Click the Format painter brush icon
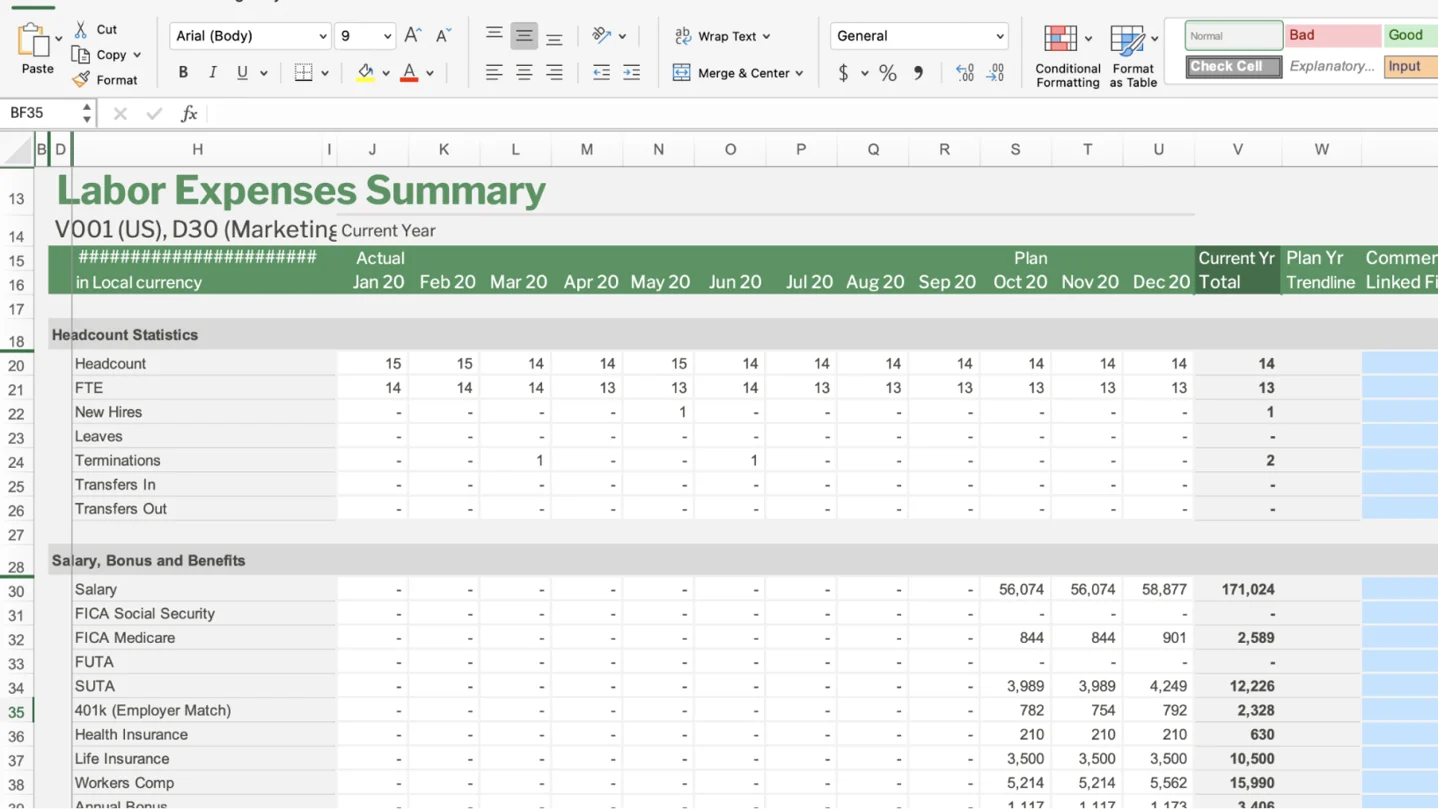 (81, 80)
